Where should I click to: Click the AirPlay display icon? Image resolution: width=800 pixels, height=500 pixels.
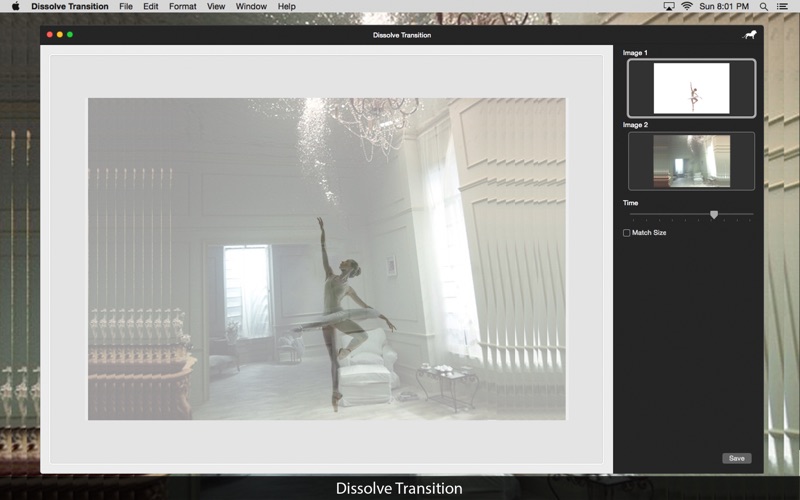669,6
